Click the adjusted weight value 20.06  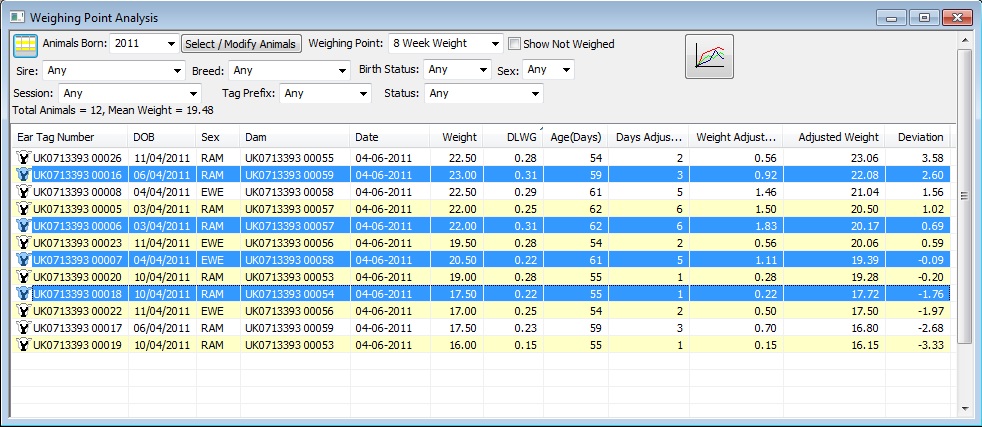click(864, 242)
